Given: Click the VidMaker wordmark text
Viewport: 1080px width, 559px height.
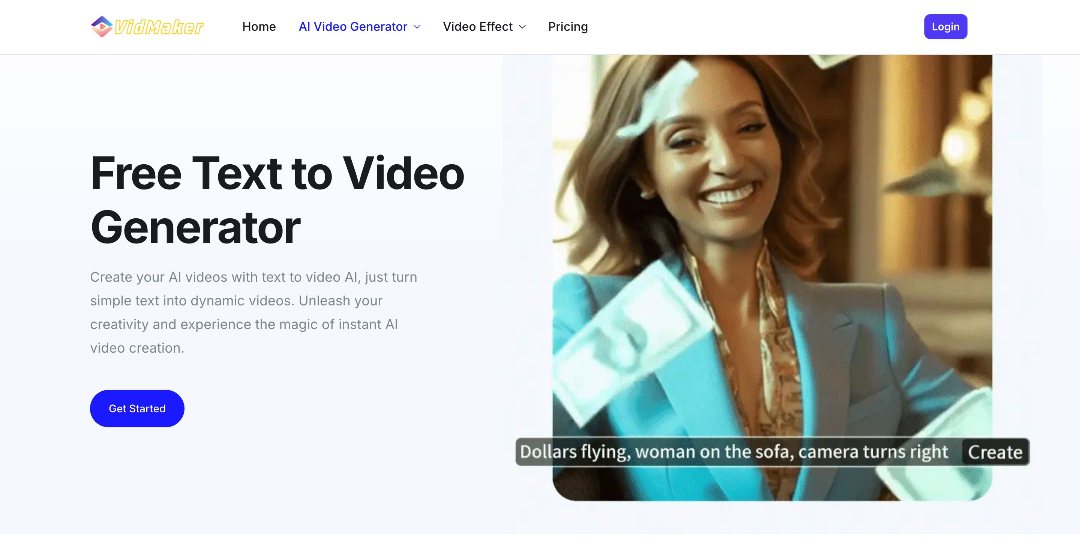Looking at the screenshot, I should pos(159,27).
